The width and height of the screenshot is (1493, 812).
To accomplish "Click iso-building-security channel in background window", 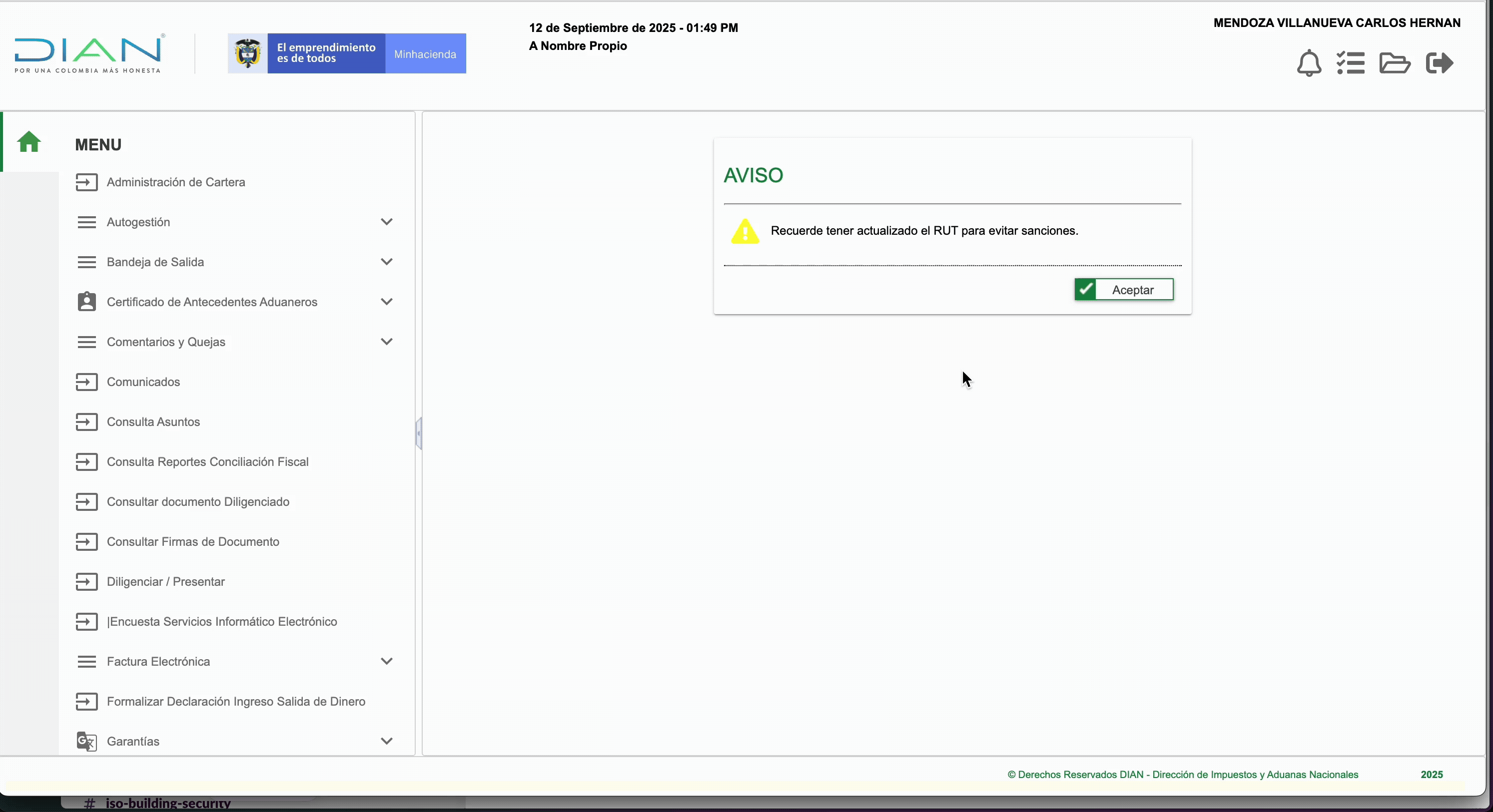I will [x=167, y=804].
